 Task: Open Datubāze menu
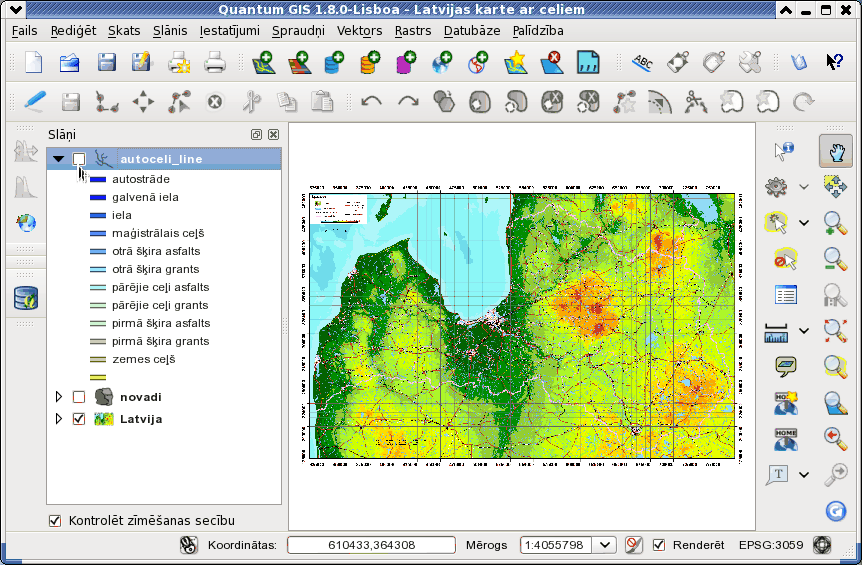472,31
